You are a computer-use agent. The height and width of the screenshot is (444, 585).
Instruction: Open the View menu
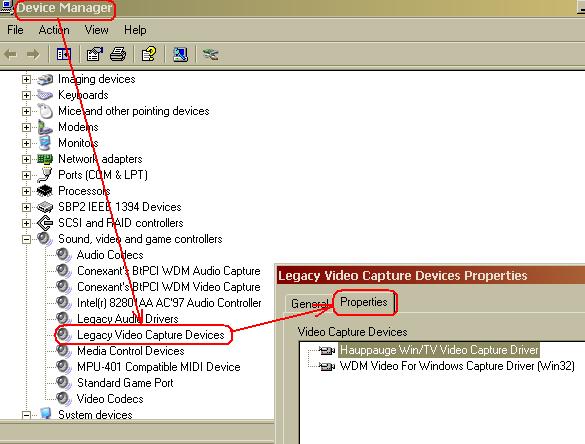pos(96,30)
